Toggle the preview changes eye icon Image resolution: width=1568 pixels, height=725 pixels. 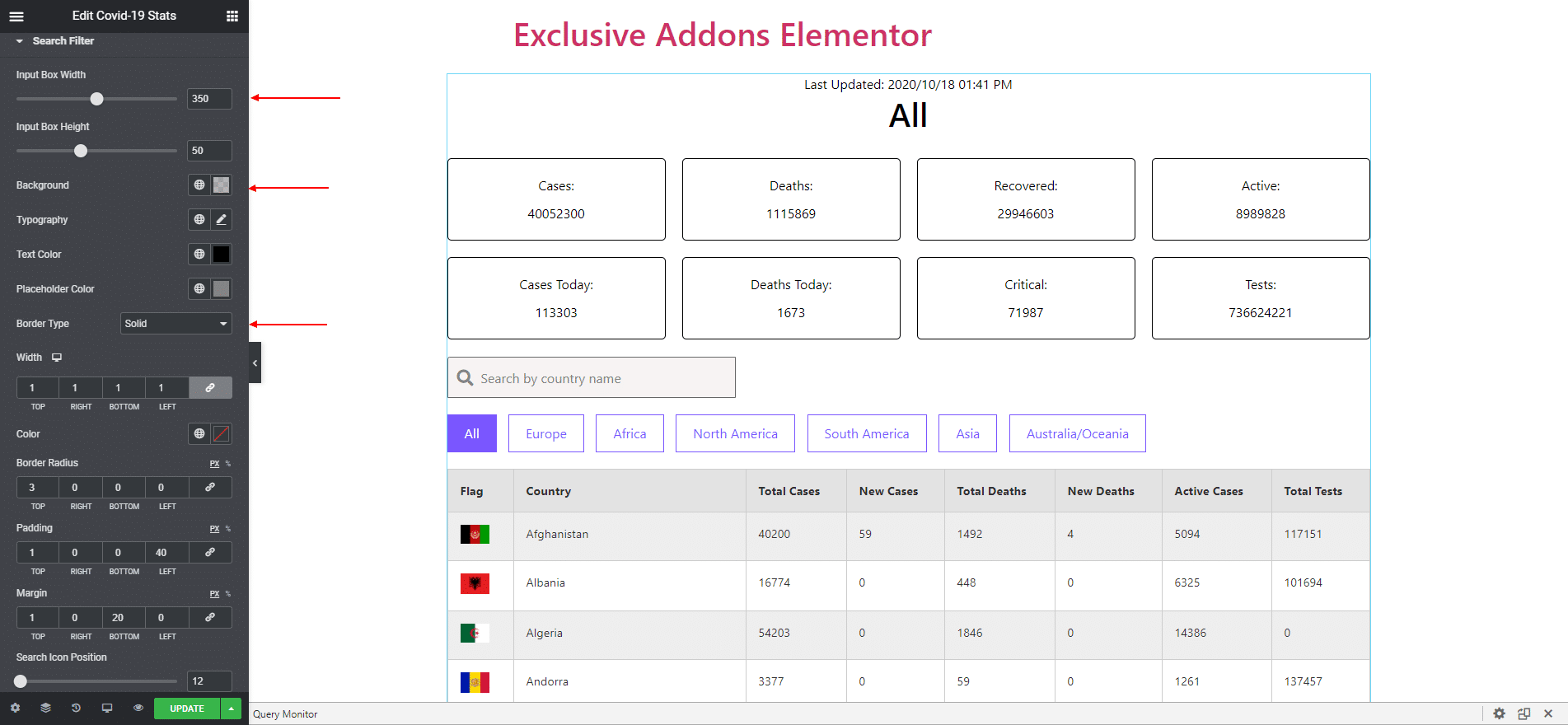point(138,708)
